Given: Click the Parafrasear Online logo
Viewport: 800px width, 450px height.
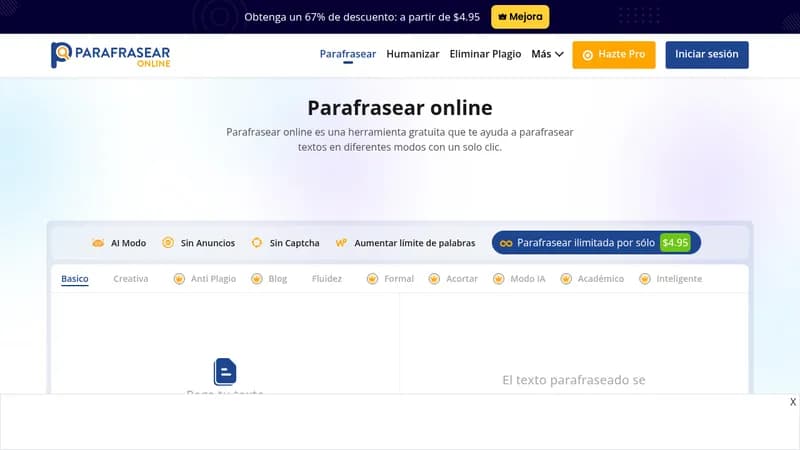Looking at the screenshot, I should pos(111,55).
